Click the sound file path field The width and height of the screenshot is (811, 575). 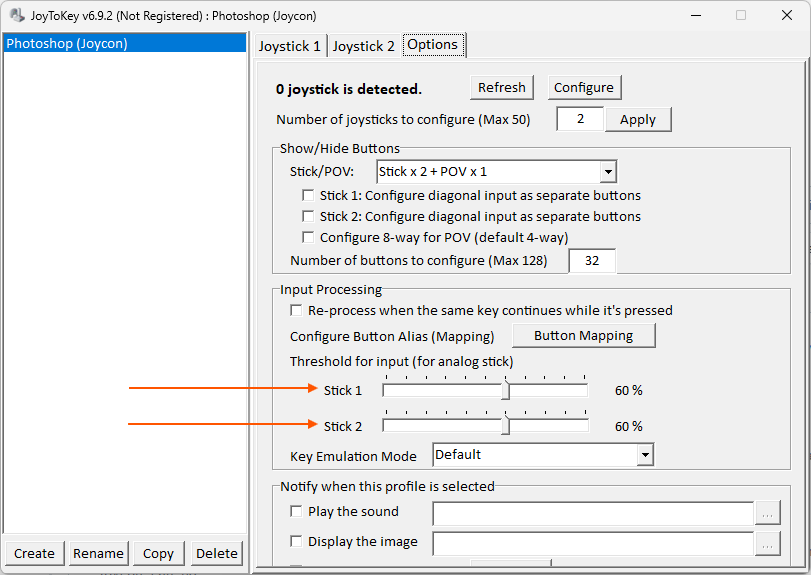coord(593,513)
